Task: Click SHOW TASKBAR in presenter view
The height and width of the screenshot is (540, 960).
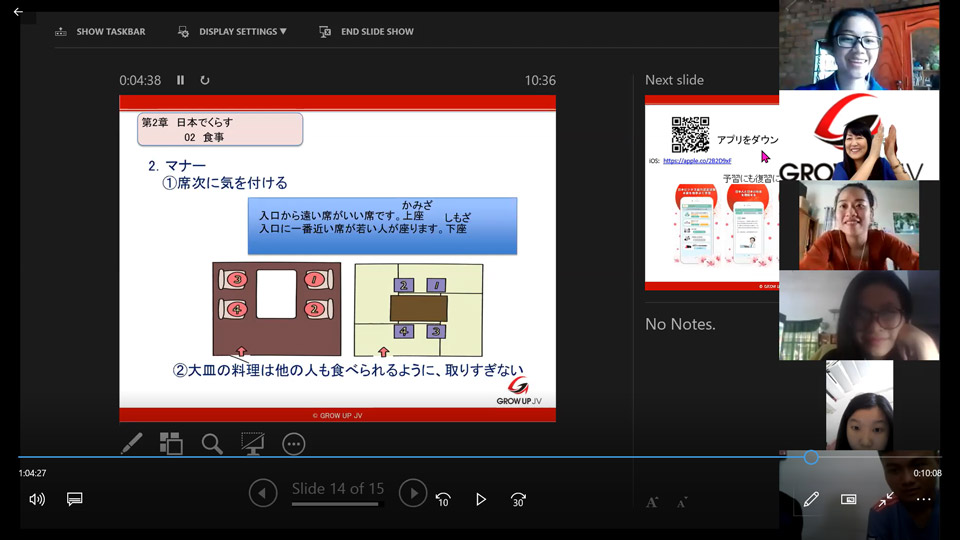Action: (x=100, y=31)
